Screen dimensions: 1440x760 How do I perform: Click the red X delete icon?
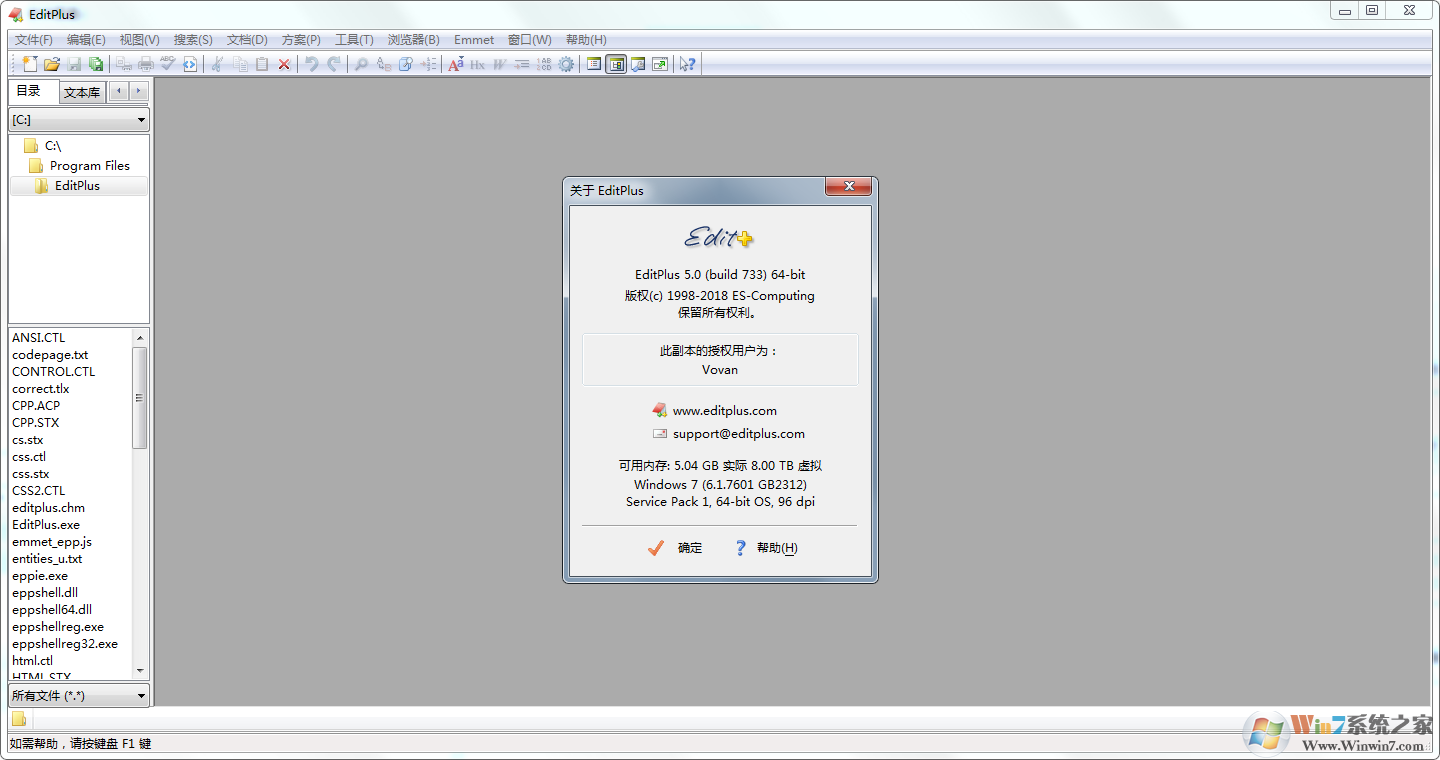pyautogui.click(x=284, y=64)
